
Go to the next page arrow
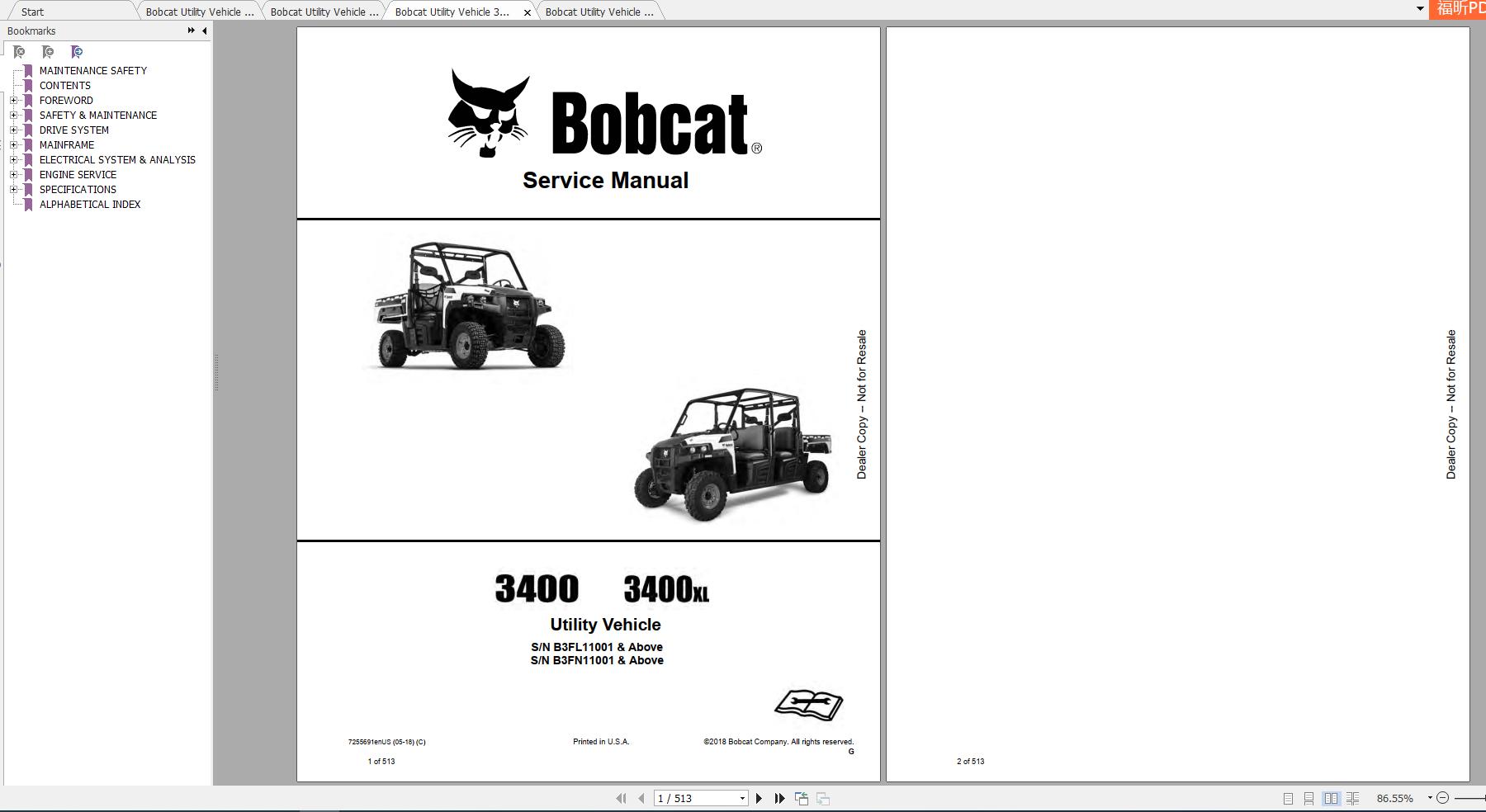(760, 798)
